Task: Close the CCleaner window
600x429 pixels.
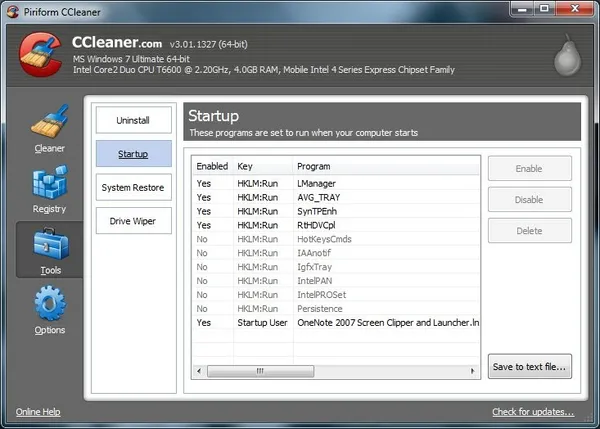Action: (x=575, y=9)
